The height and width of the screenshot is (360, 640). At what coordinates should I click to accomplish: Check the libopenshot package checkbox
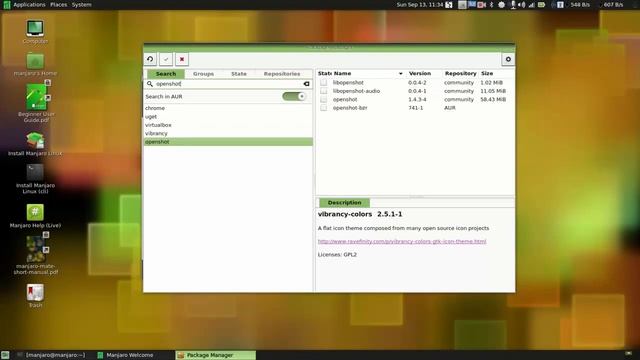pyautogui.click(x=323, y=82)
